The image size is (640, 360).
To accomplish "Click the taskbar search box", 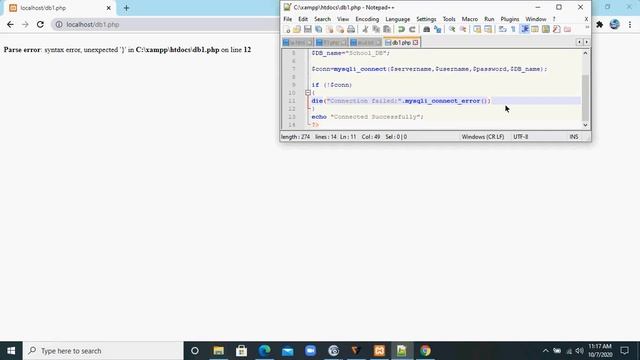I will [x=103, y=351].
